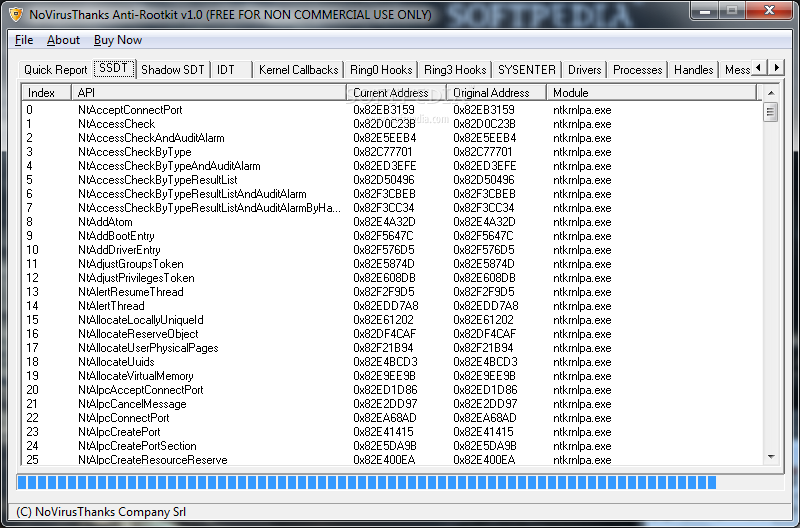Switch to the Shadow SDT tab
Image resolution: width=800 pixels, height=528 pixels.
tap(172, 70)
